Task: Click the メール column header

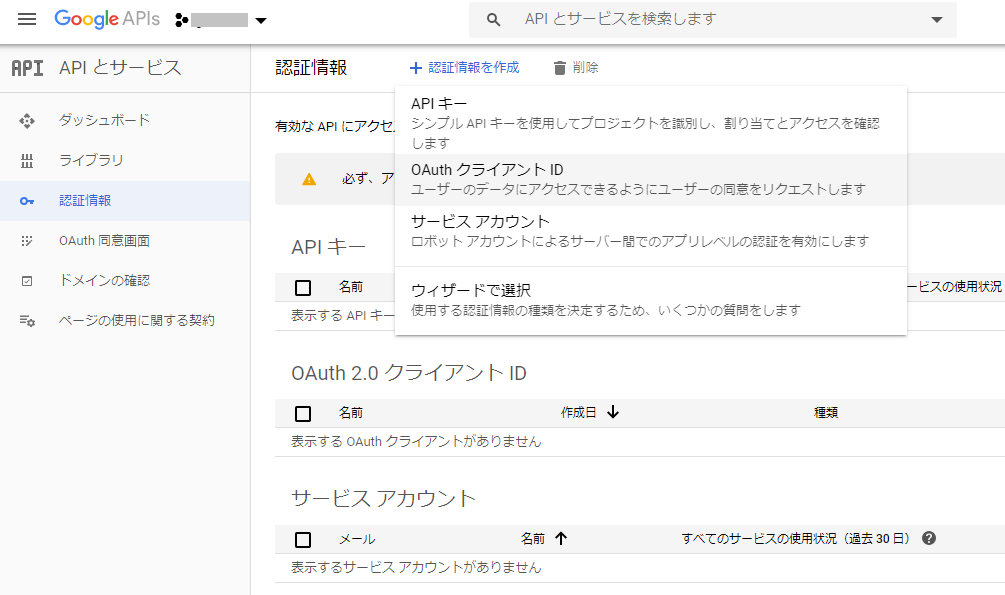Action: coord(357,539)
